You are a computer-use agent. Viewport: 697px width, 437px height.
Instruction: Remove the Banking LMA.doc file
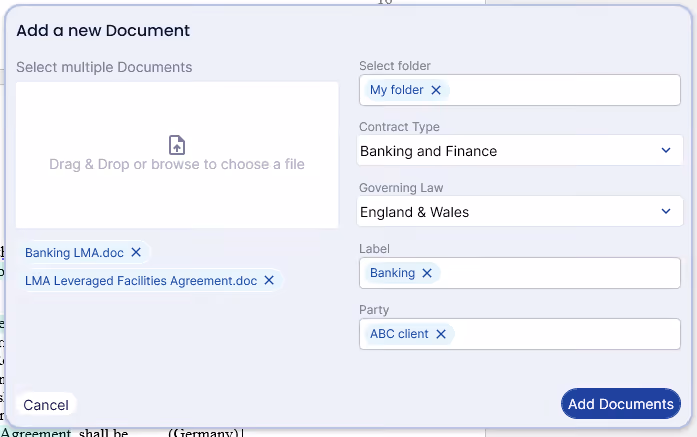click(x=136, y=252)
